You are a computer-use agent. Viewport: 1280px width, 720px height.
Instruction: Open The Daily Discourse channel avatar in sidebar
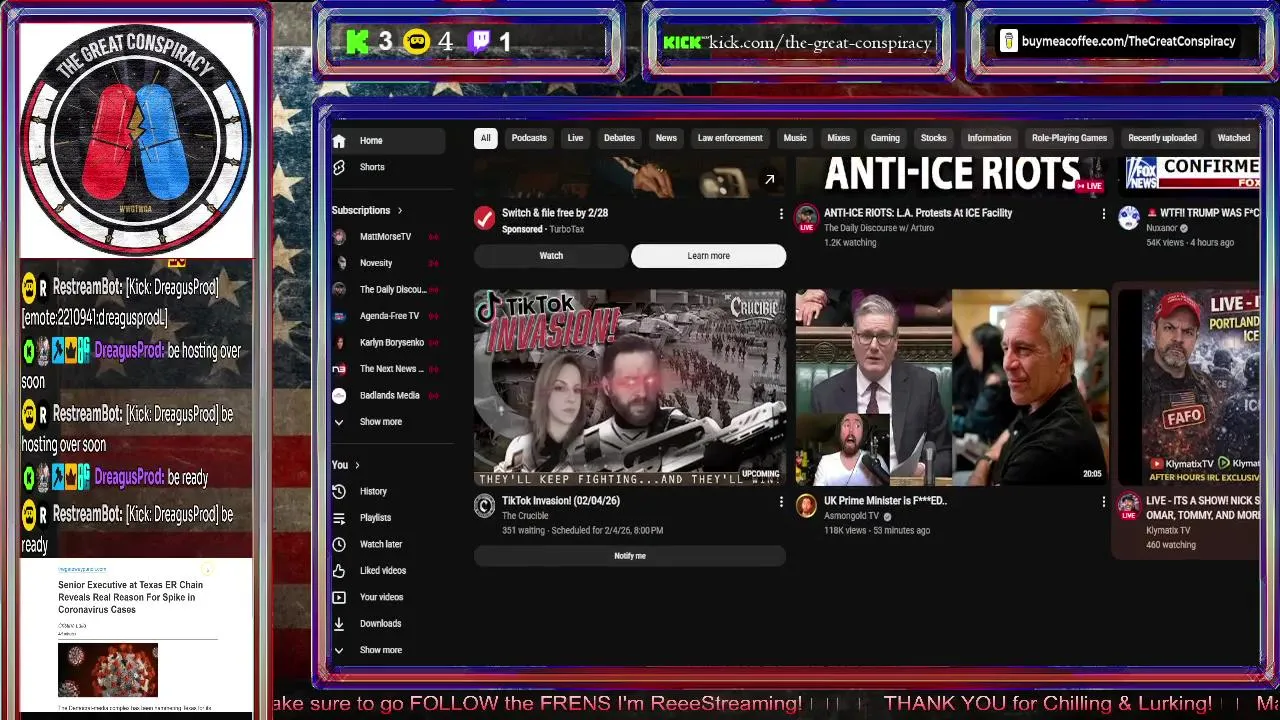click(339, 290)
